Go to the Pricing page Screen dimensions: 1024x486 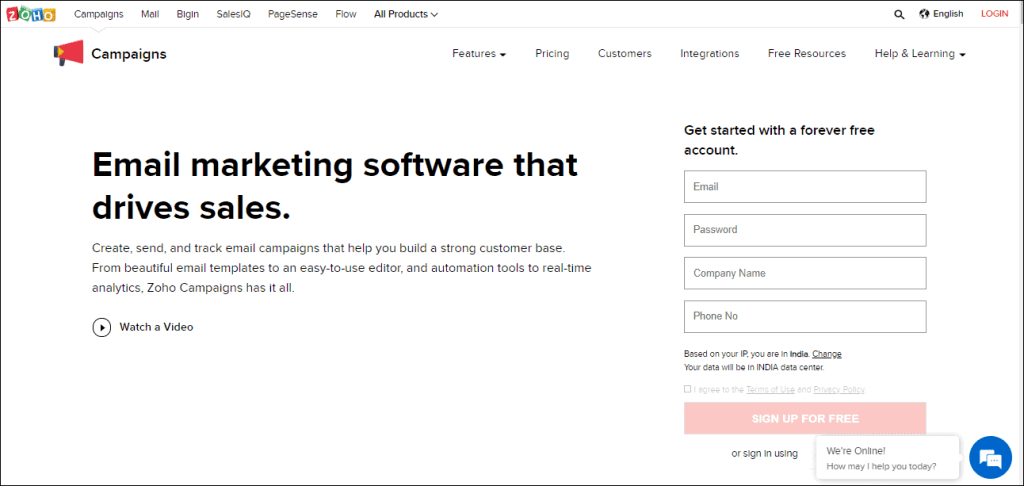552,54
